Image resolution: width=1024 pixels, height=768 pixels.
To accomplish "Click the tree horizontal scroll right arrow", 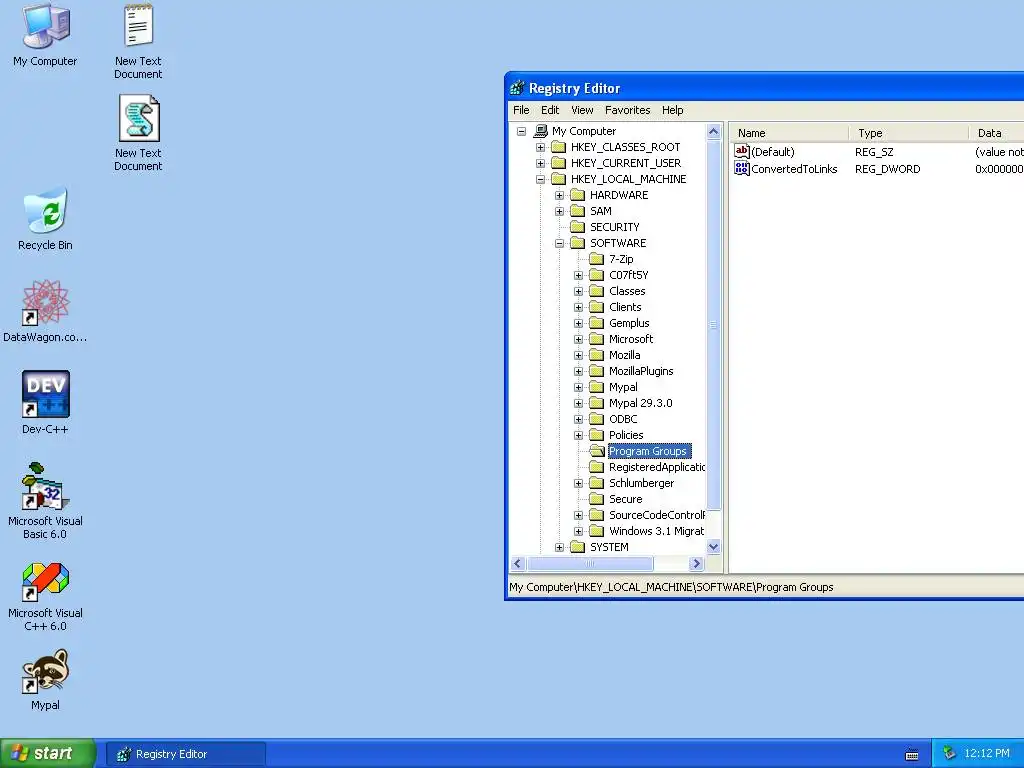I will pos(697,564).
